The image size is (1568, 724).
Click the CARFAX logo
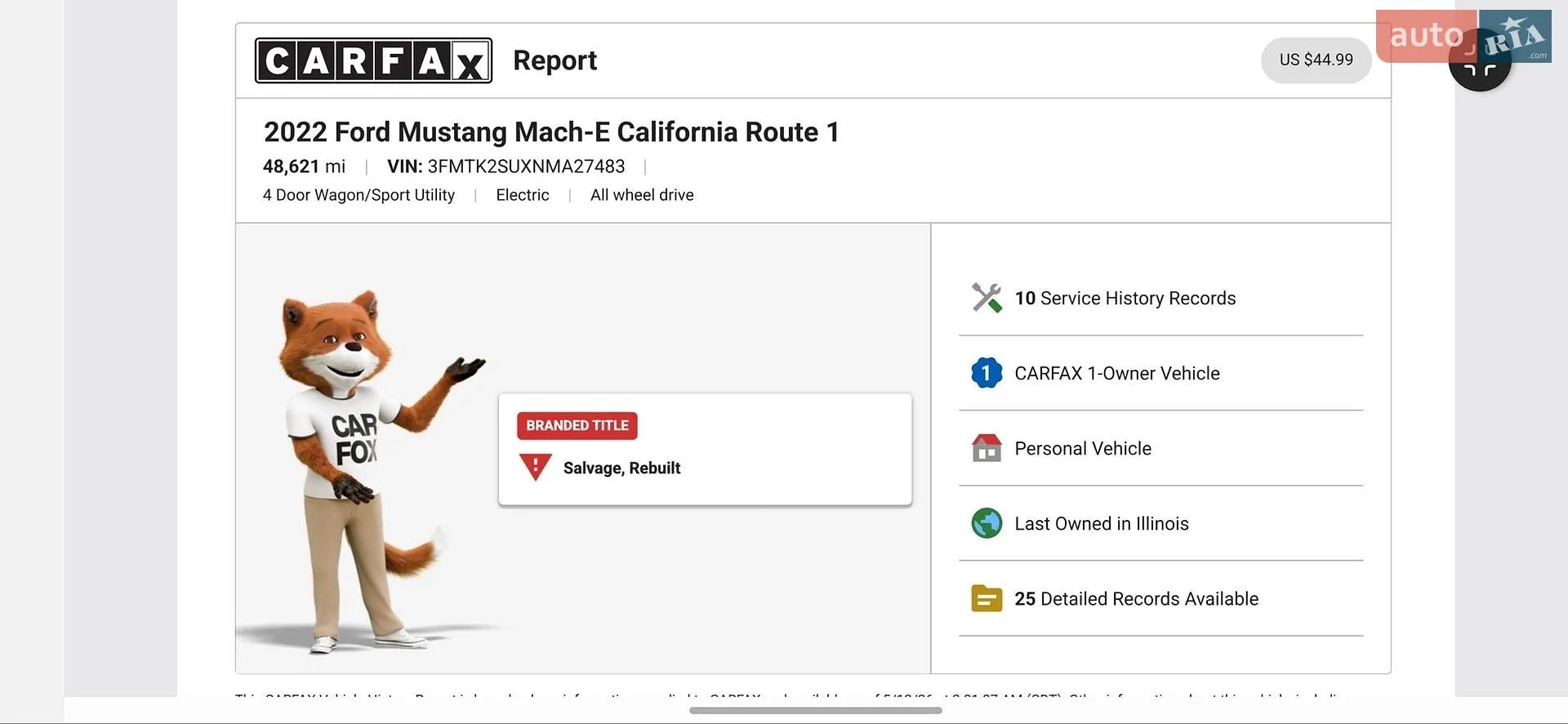(x=373, y=60)
